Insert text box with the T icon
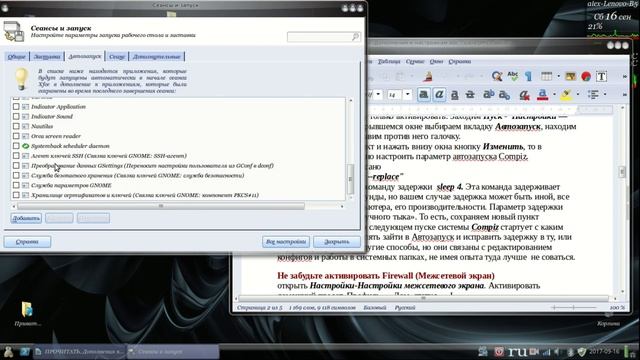Screen dimensions: 640x360 (x=601, y=76)
